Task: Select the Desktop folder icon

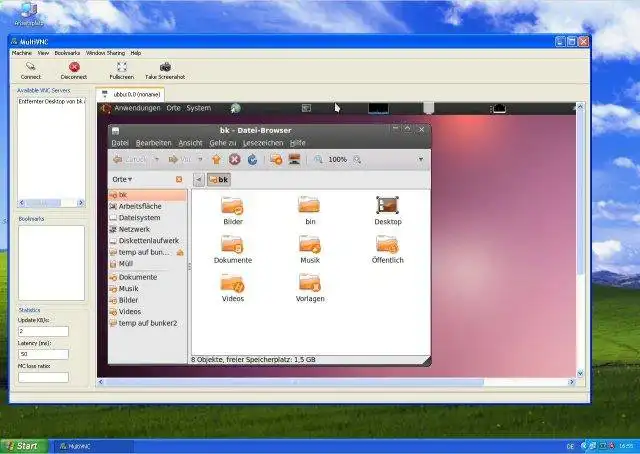Action: click(x=387, y=205)
